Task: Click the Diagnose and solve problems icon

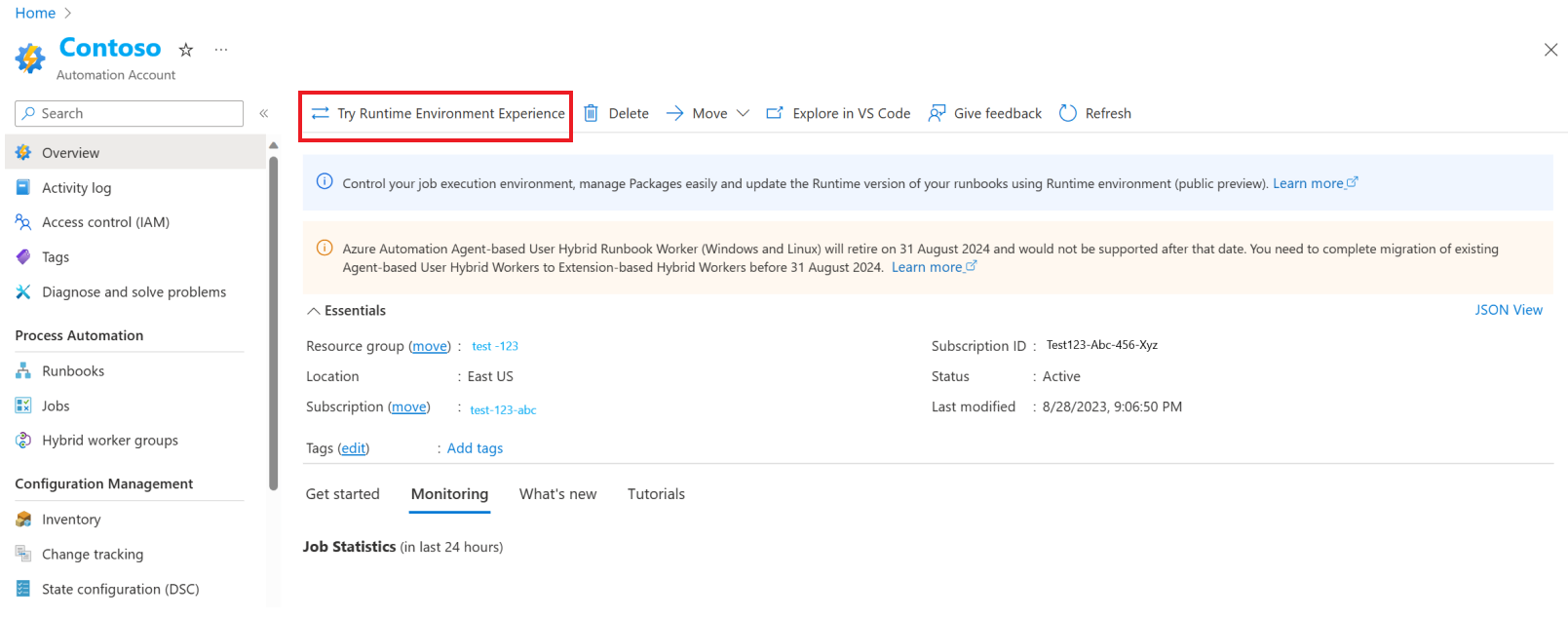Action: pyautogui.click(x=23, y=291)
